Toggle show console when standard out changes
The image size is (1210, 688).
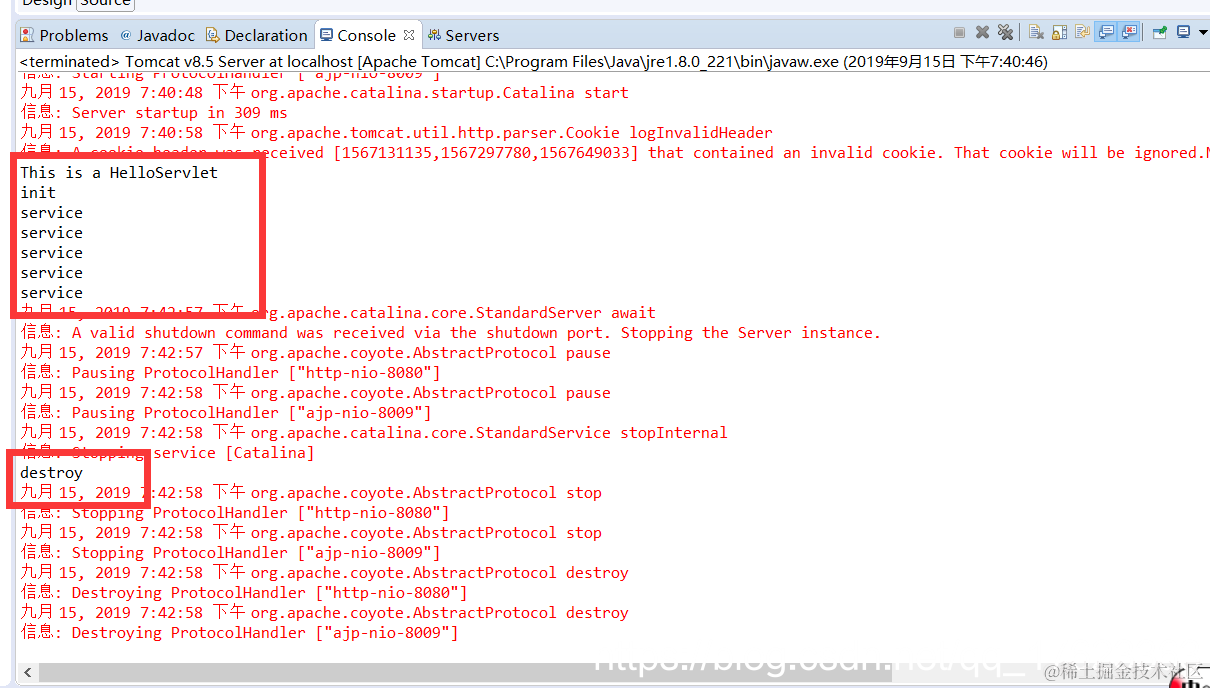click(x=1105, y=32)
